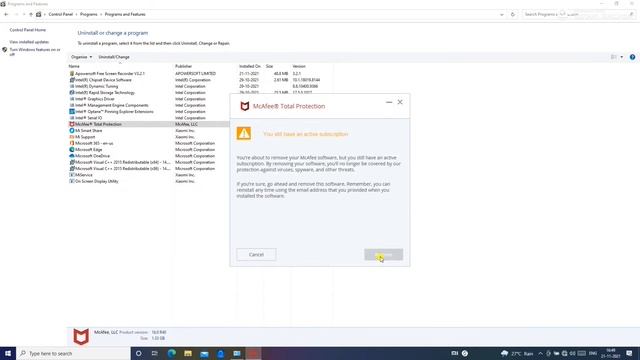Click large McAfee logo in details pane
The height and width of the screenshot is (360, 640).
tap(81, 337)
